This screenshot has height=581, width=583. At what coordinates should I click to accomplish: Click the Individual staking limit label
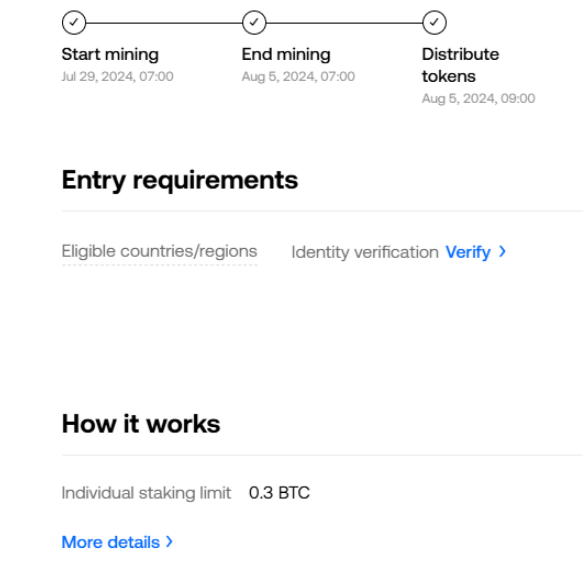point(146,493)
